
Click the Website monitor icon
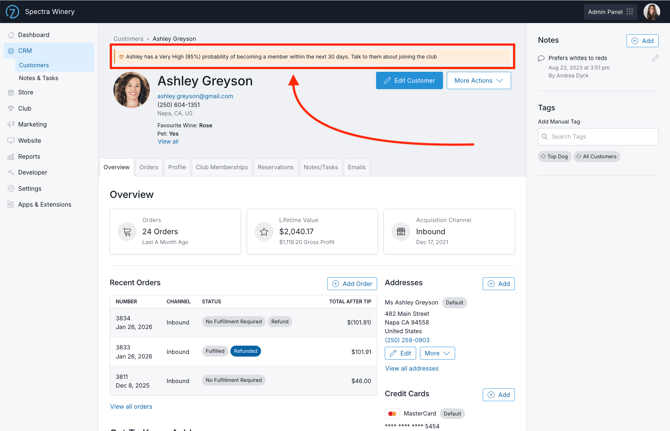11,141
